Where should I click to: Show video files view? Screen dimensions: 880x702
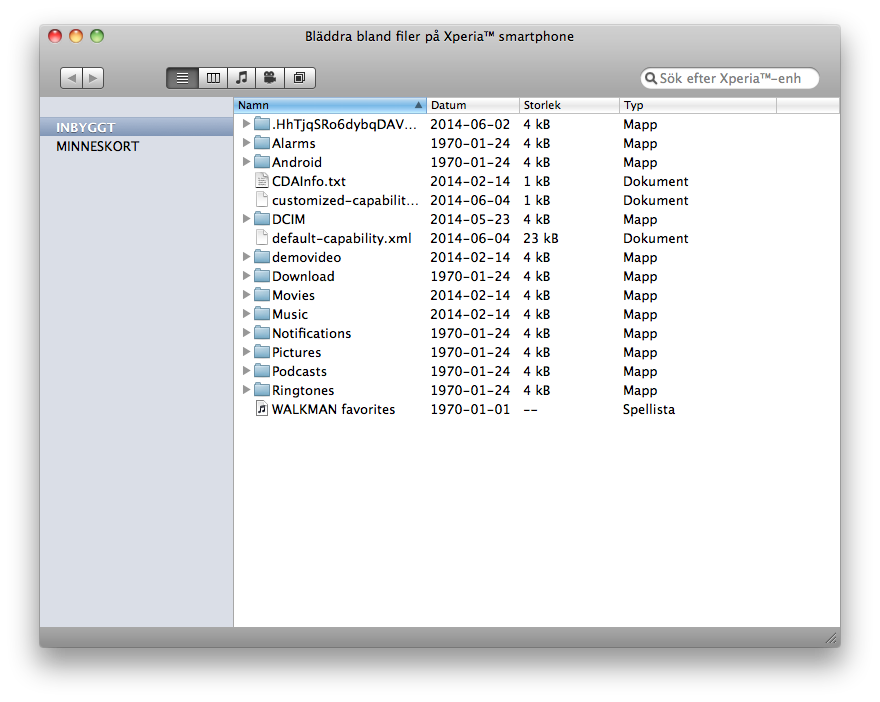pyautogui.click(x=270, y=78)
